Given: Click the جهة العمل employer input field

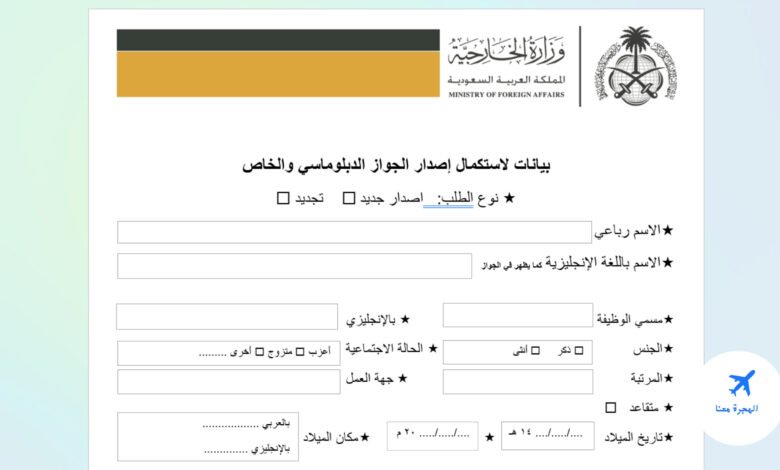Looking at the screenshot, I should tap(229, 381).
